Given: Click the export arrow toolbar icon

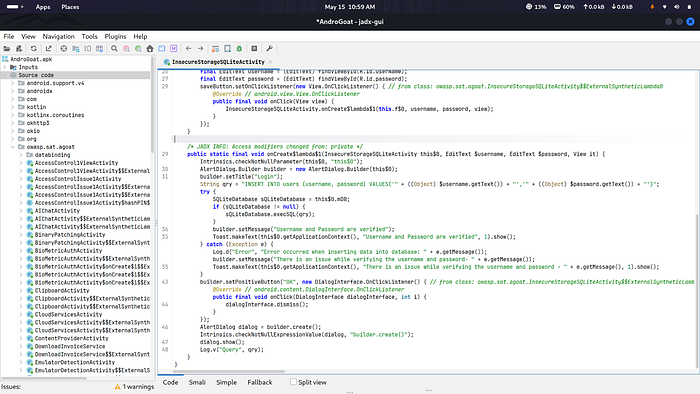Looking at the screenshot, I should pyautogui.click(x=48, y=49).
